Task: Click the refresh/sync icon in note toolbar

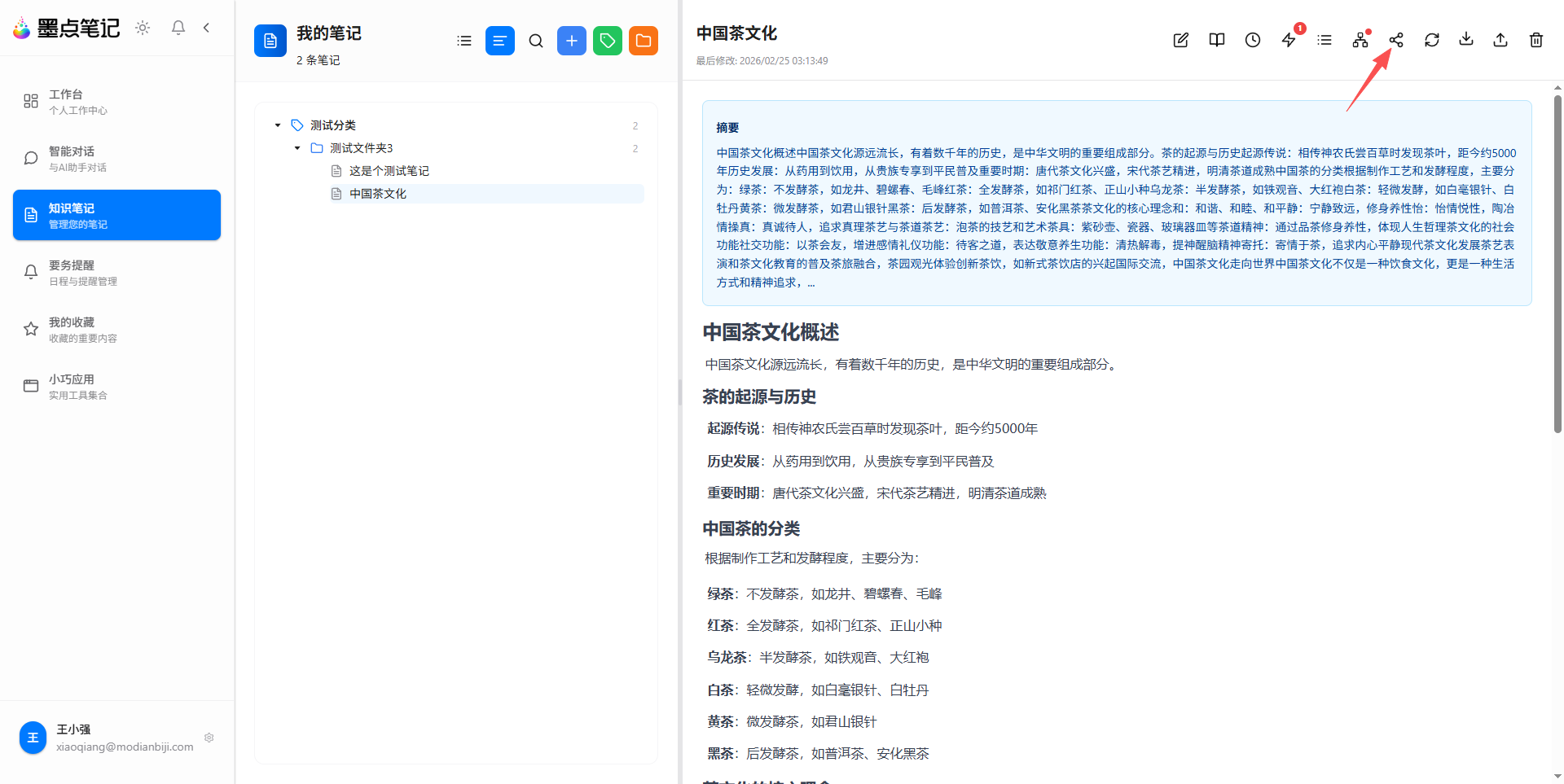Action: 1431,39
